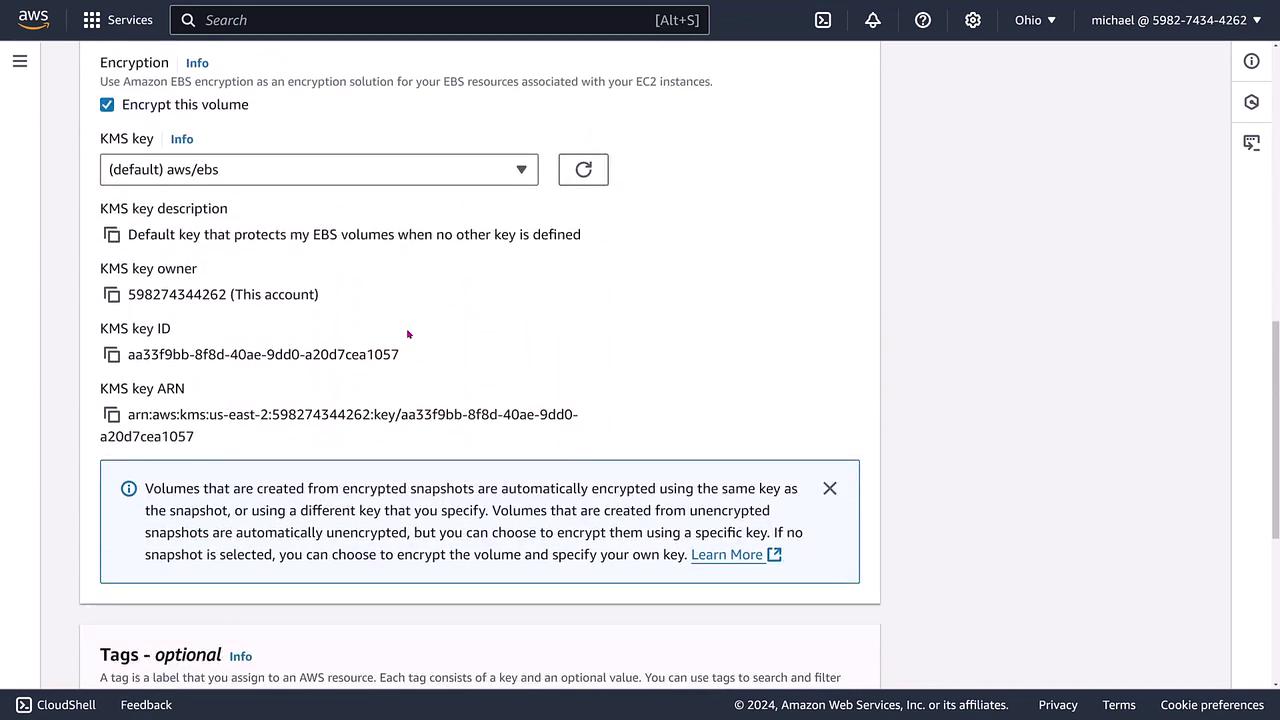Open the Services menu
Viewport: 1280px width, 720px height.
(x=118, y=20)
